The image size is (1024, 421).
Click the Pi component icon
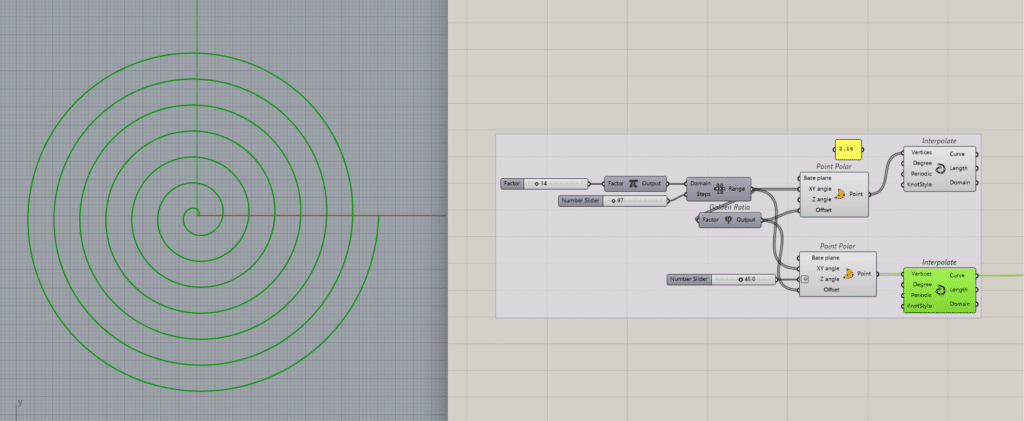[634, 183]
